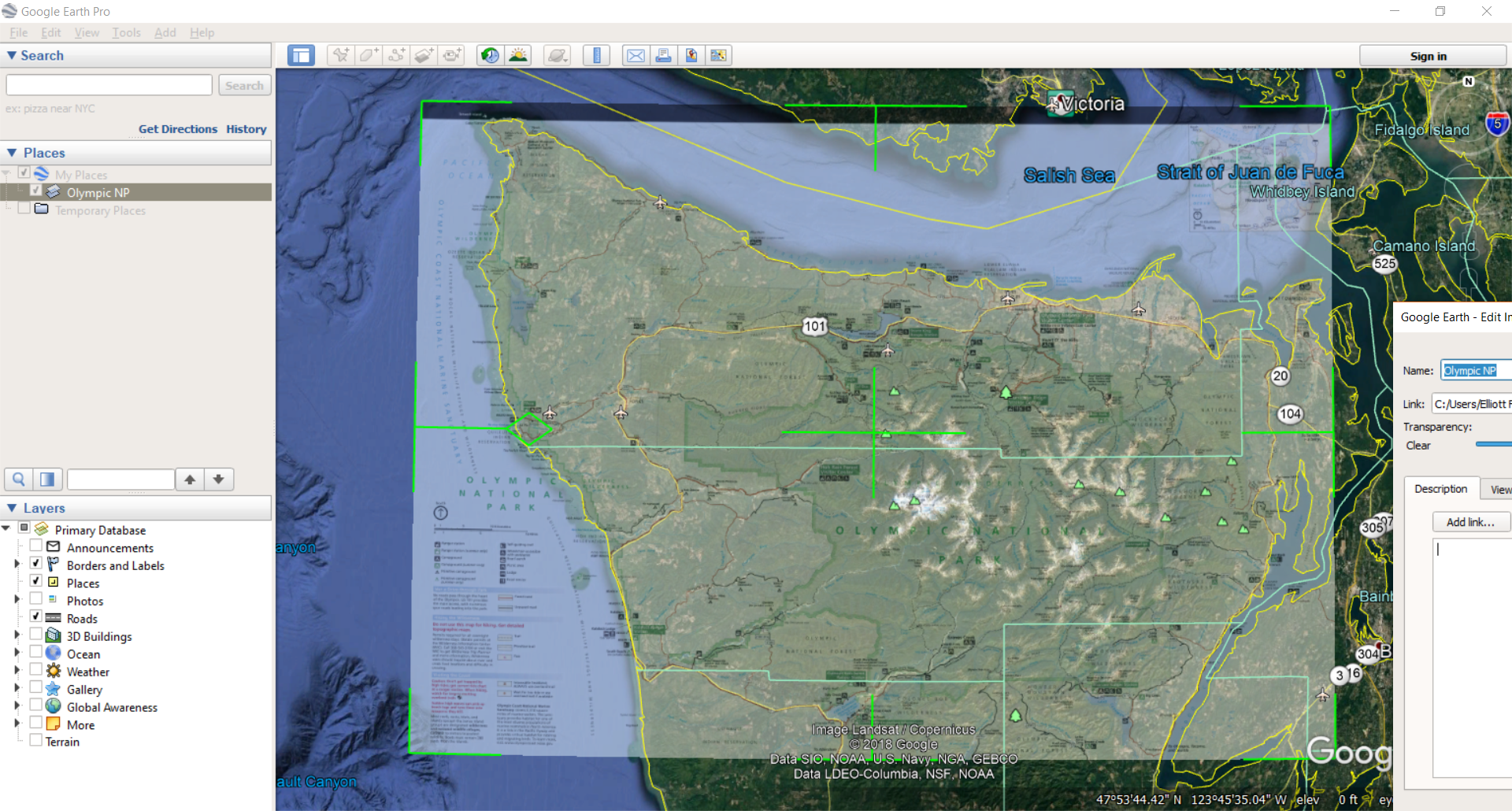Screen dimensions: 1512x811
Task: Click the Print icon in toolbar
Action: pyautogui.click(x=663, y=55)
